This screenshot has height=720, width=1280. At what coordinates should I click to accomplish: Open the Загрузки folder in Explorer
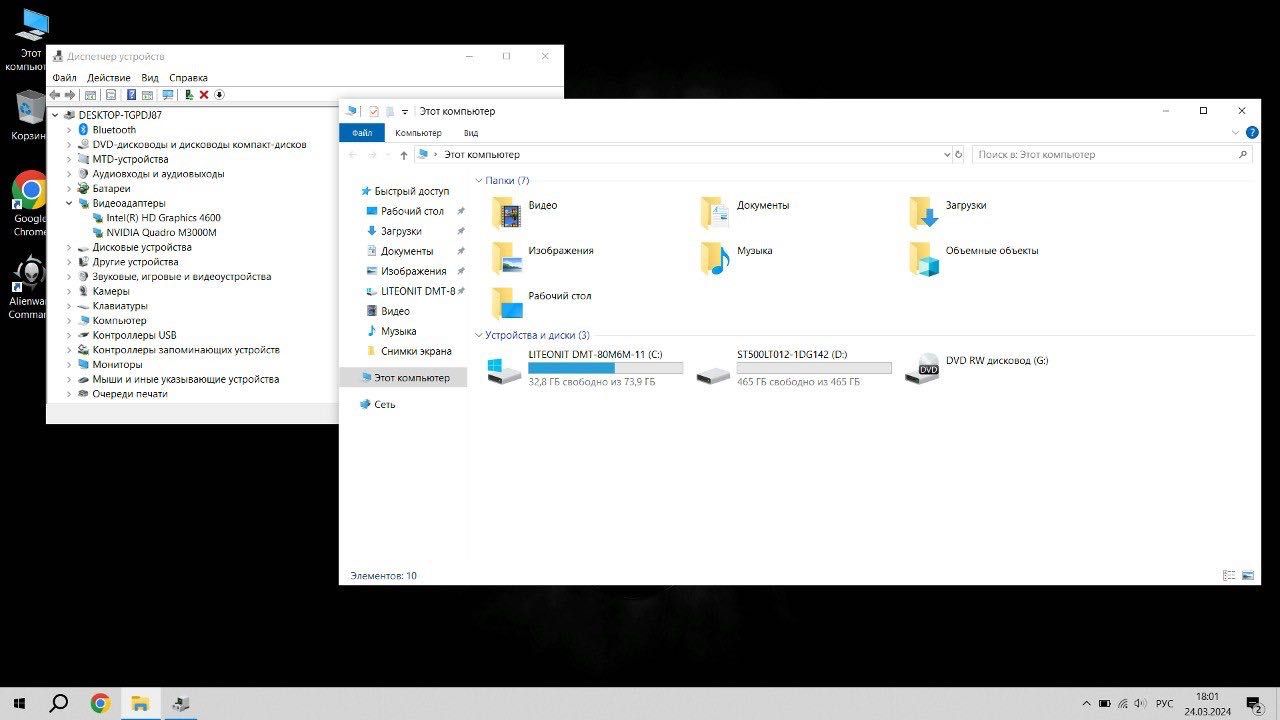[948, 212]
